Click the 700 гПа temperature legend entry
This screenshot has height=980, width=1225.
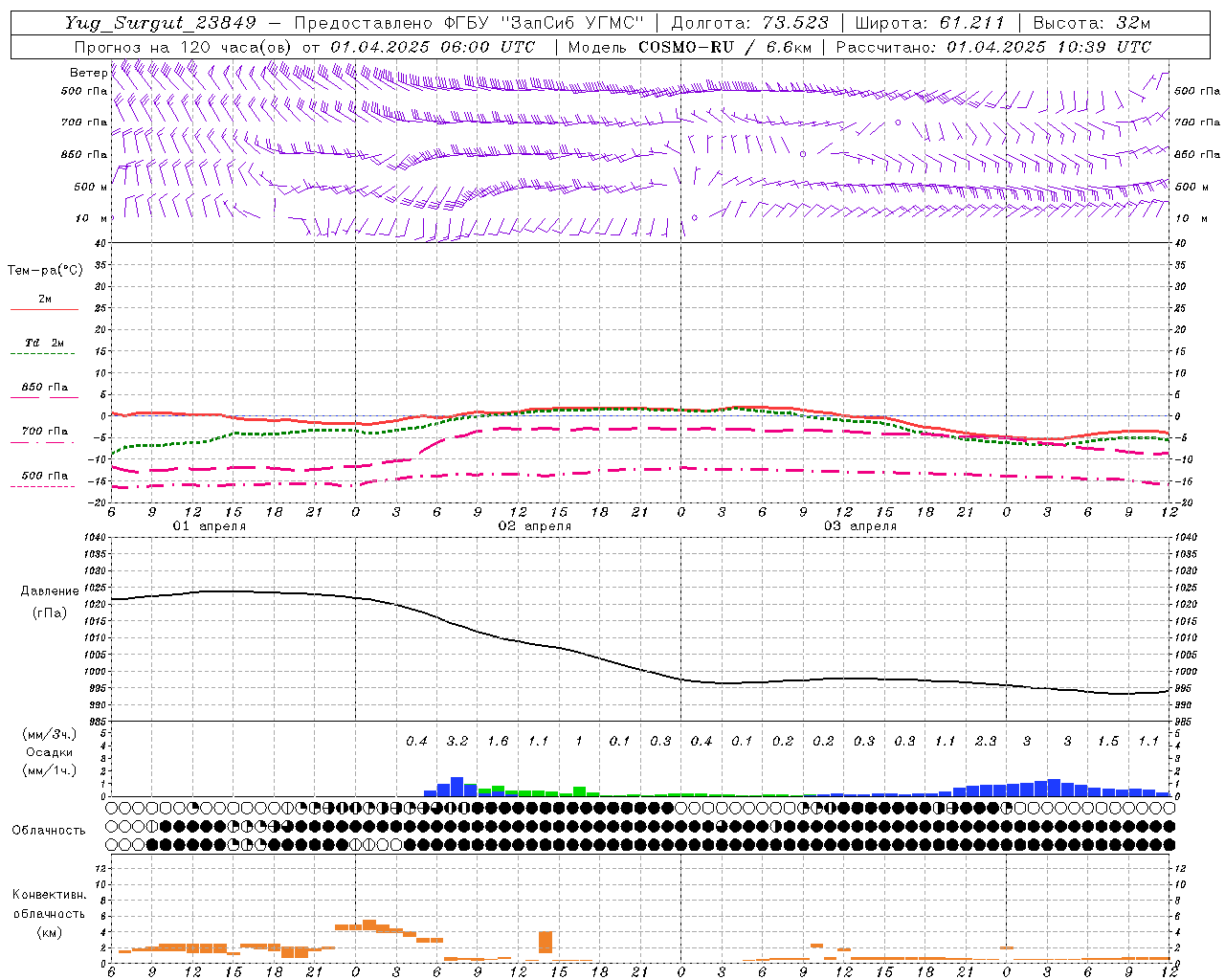tap(45, 432)
